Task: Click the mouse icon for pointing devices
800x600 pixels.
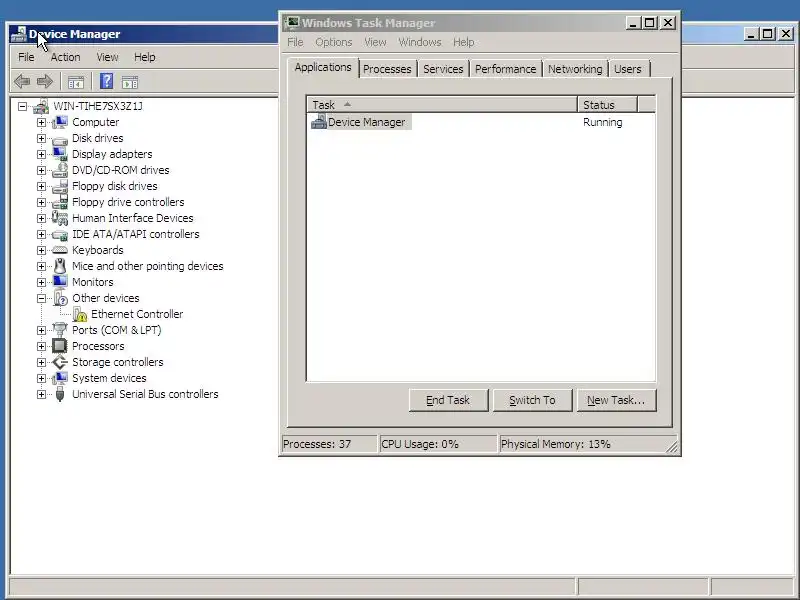Action: tap(60, 266)
